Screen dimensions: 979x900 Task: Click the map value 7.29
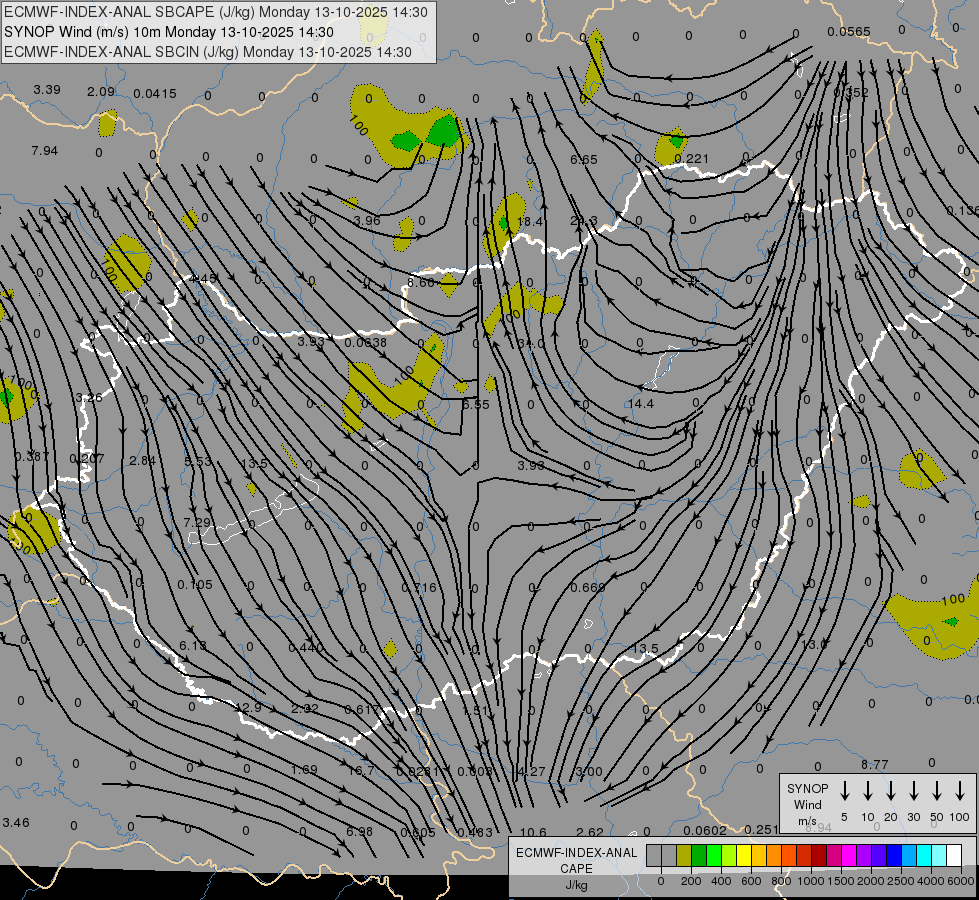point(197,522)
